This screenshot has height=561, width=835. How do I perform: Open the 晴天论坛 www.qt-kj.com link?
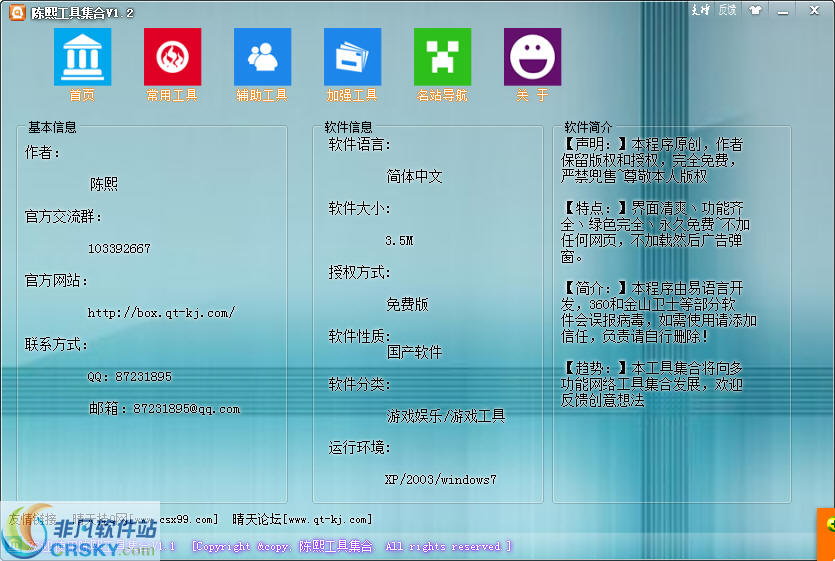click(x=302, y=519)
